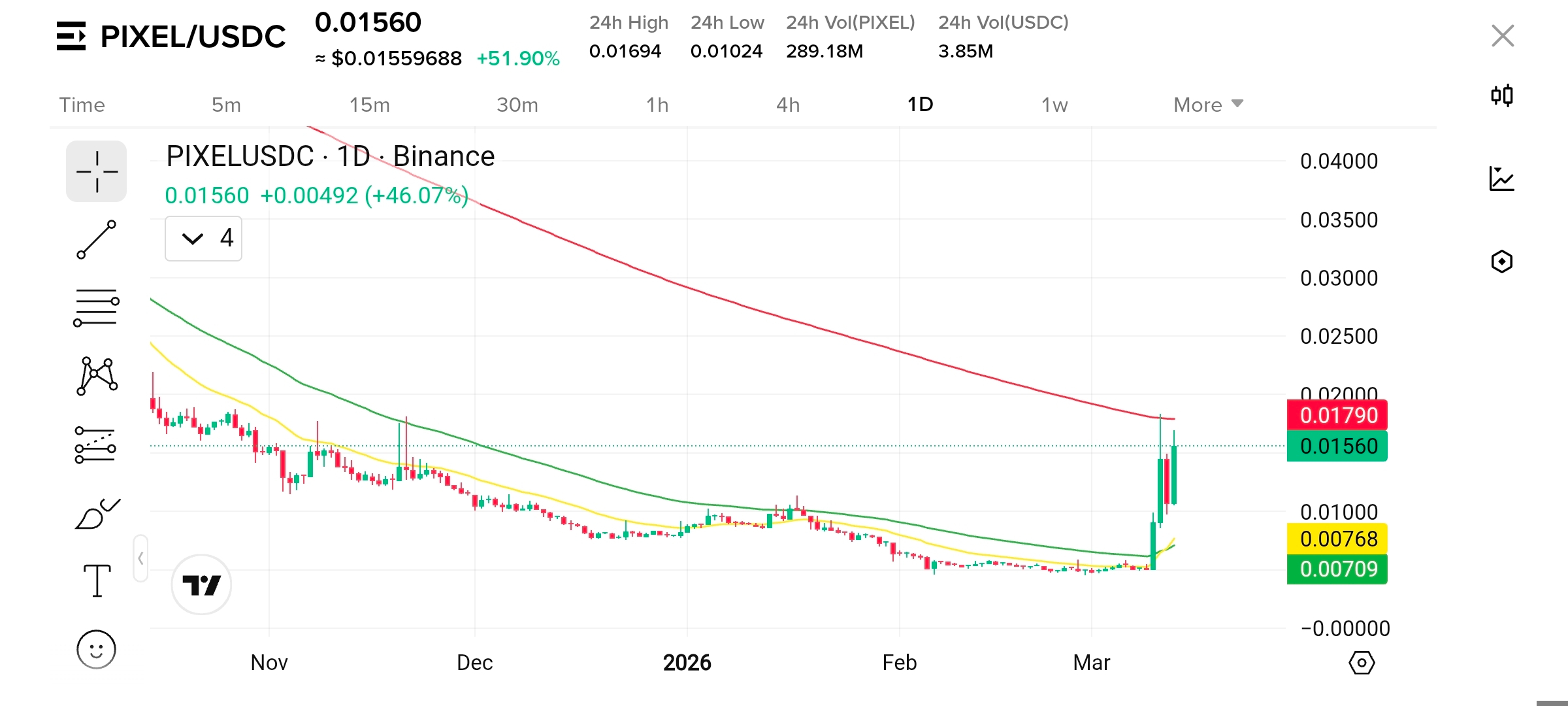Viewport: 1568px width, 706px height.
Task: Collapse the left drawing toolbar arrow
Action: click(140, 558)
